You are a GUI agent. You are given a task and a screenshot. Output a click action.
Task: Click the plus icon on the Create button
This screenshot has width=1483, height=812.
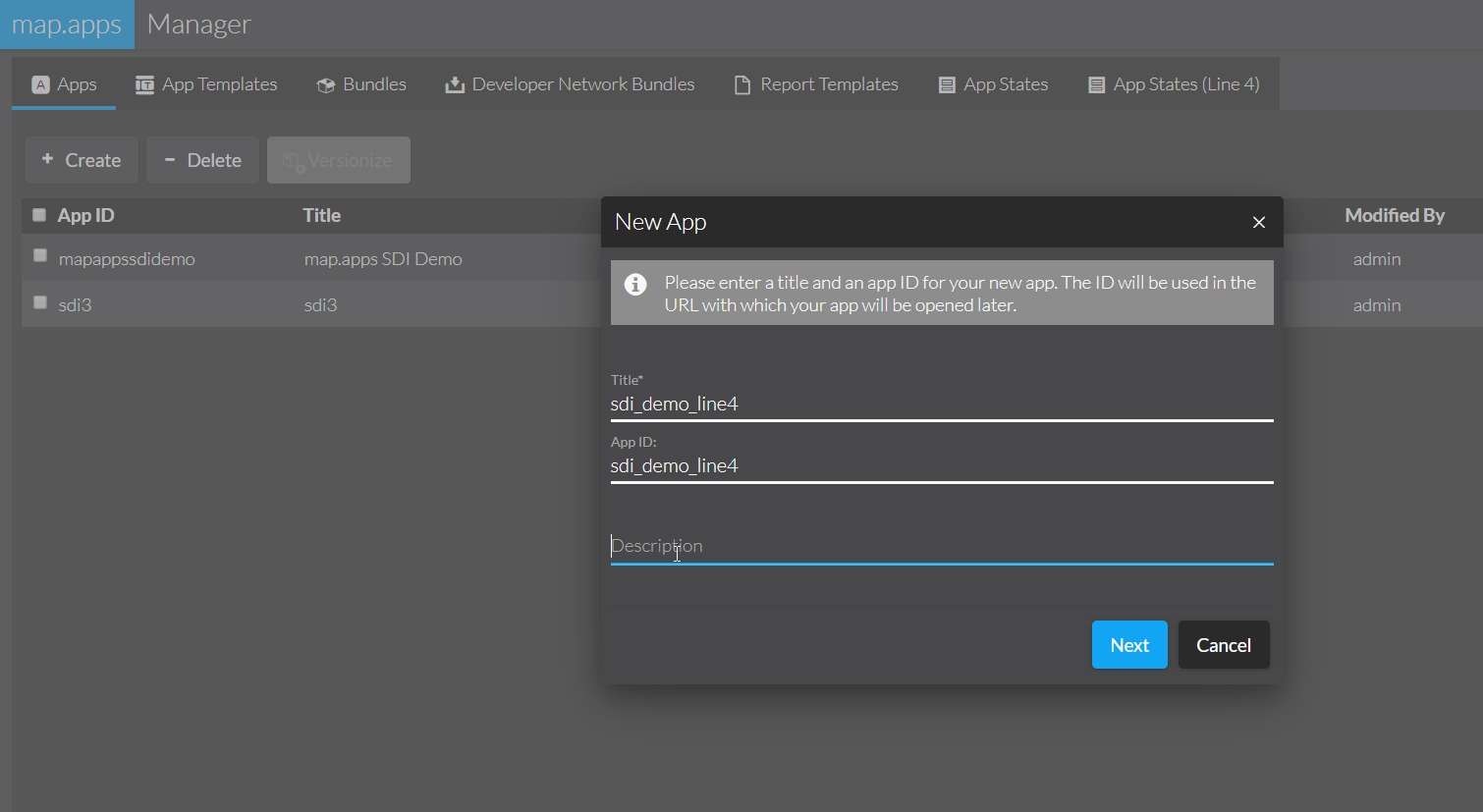(x=48, y=159)
